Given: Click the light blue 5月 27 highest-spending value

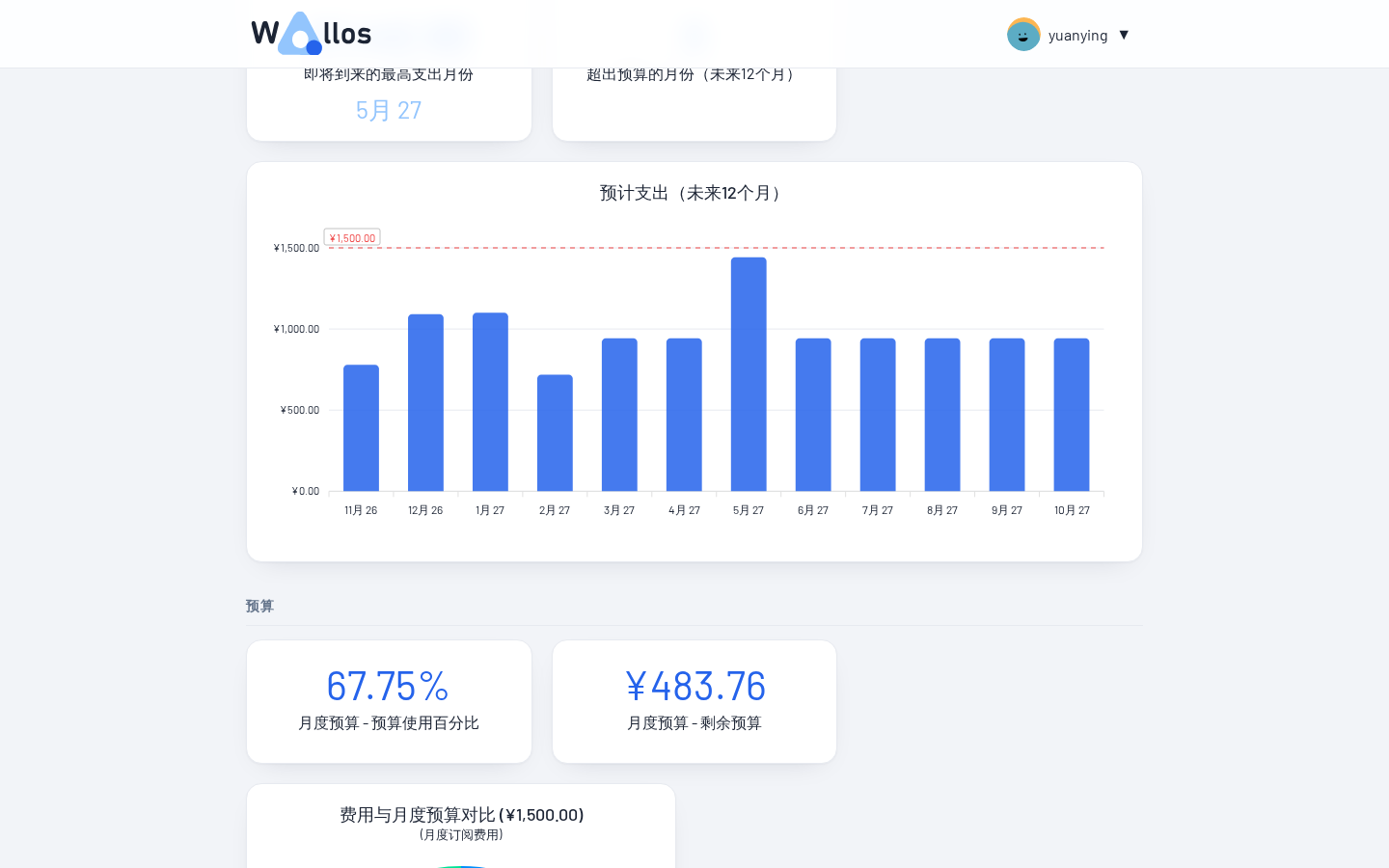Looking at the screenshot, I should point(389,111).
